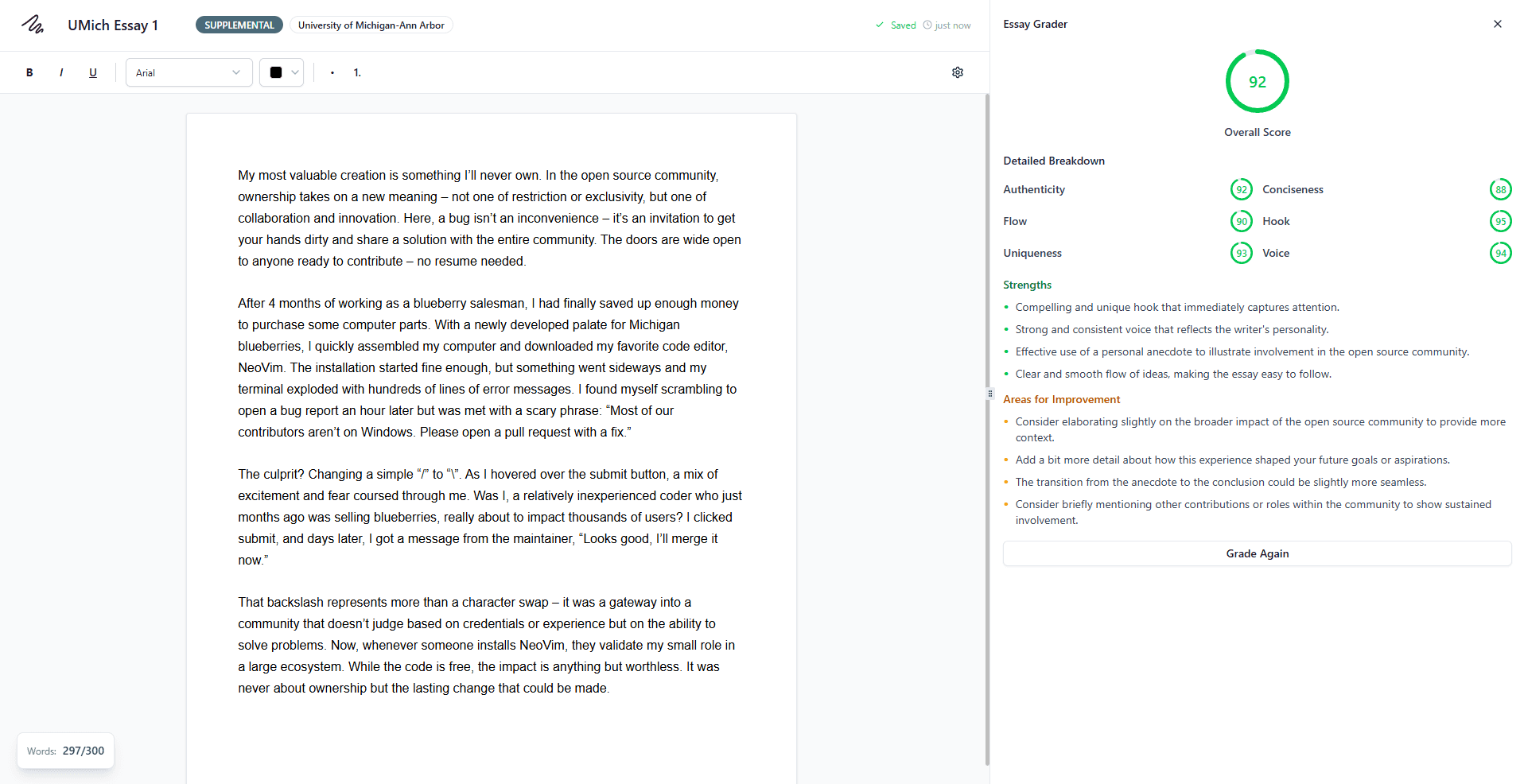Close the Essay Grader panel
This screenshot has height=784, width=1524.
[1498, 24]
